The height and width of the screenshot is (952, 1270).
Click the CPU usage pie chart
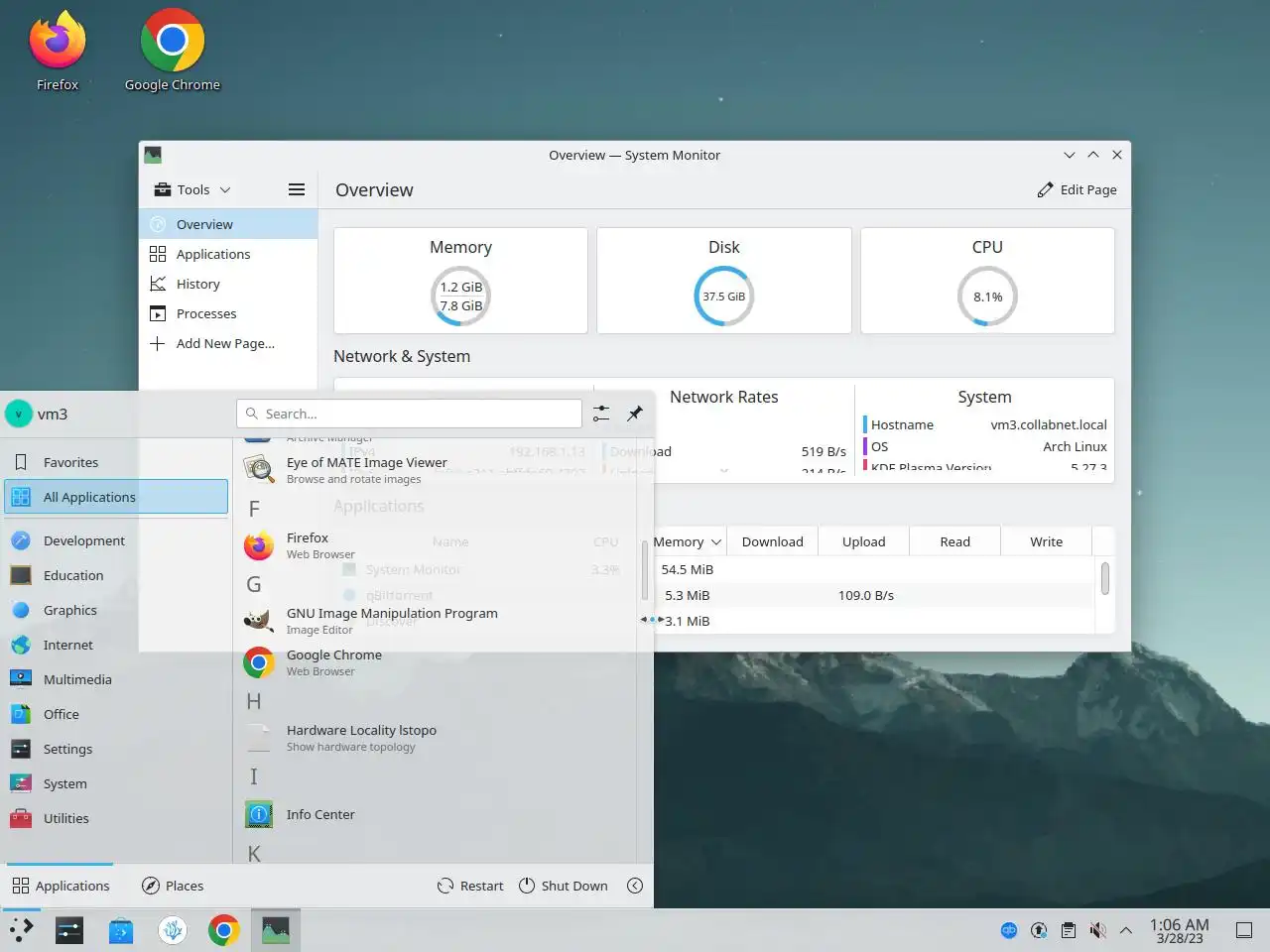[987, 297]
